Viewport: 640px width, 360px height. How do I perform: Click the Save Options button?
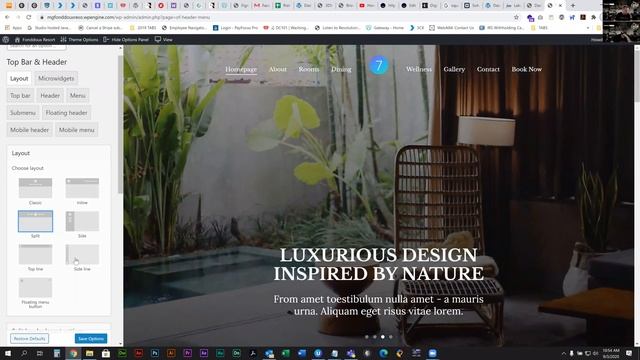91,338
